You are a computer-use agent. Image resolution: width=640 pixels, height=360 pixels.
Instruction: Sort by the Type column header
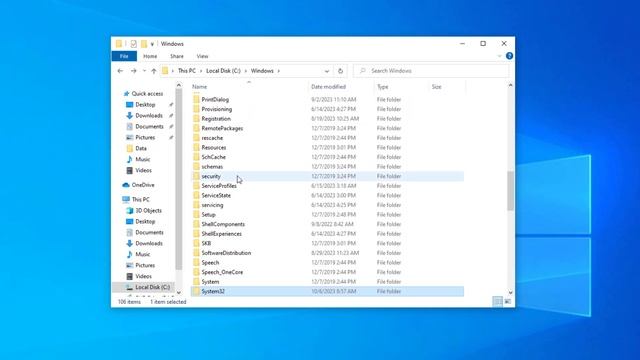pyautogui.click(x=383, y=87)
